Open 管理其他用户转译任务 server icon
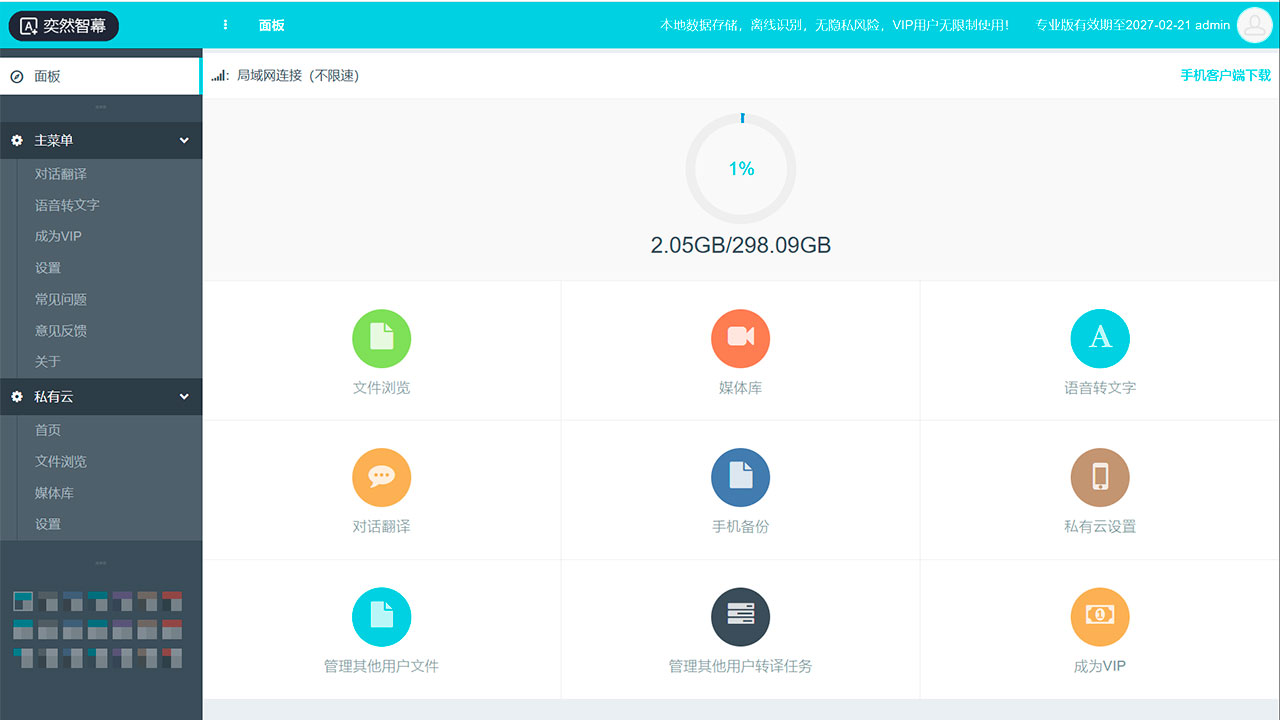The image size is (1280, 720). 740,617
